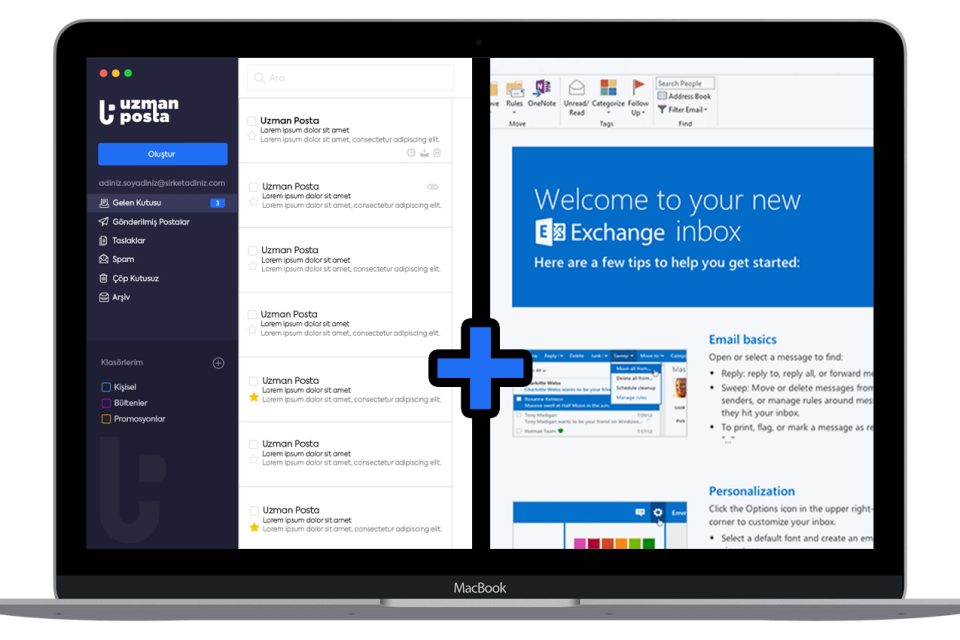Click the Uzman Posta logo in the sidebar

(x=139, y=111)
